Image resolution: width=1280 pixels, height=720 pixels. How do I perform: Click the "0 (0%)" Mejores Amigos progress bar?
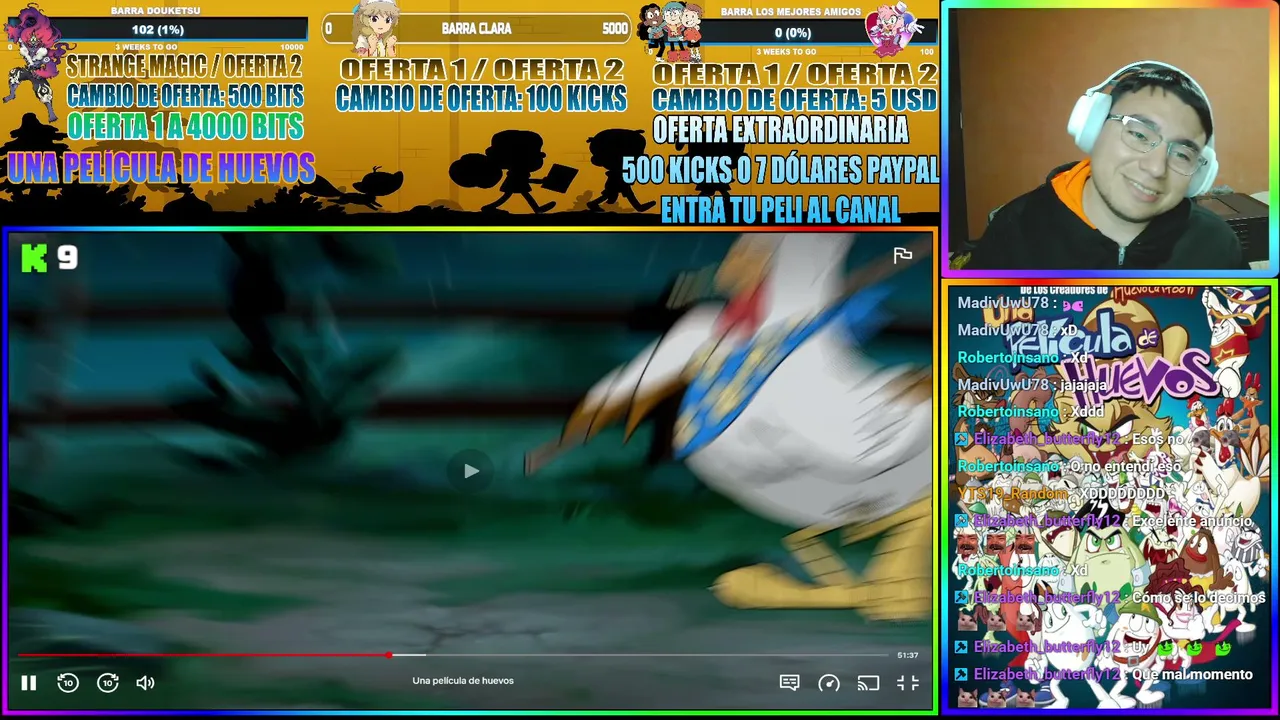point(792,33)
